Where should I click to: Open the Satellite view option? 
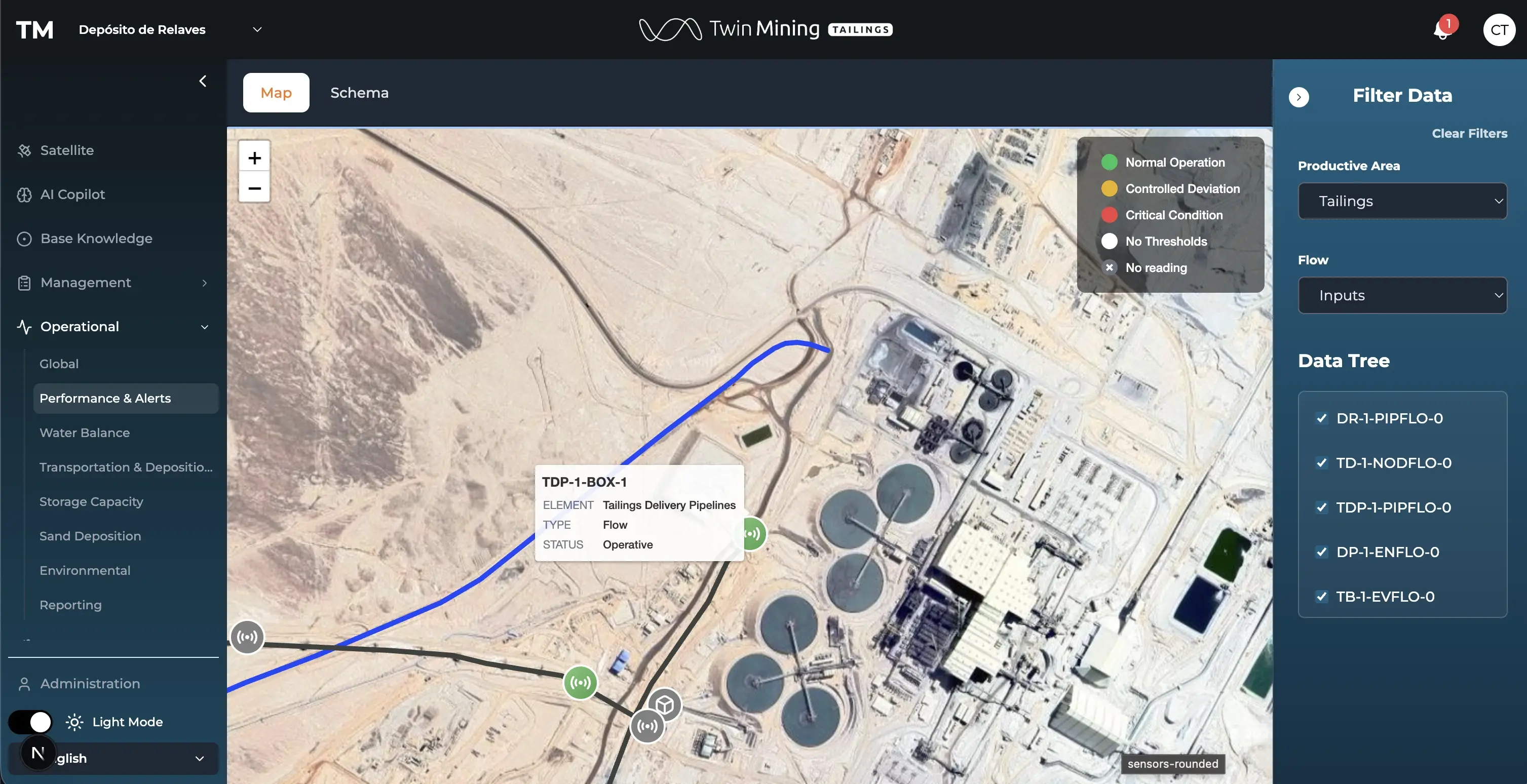coord(66,150)
